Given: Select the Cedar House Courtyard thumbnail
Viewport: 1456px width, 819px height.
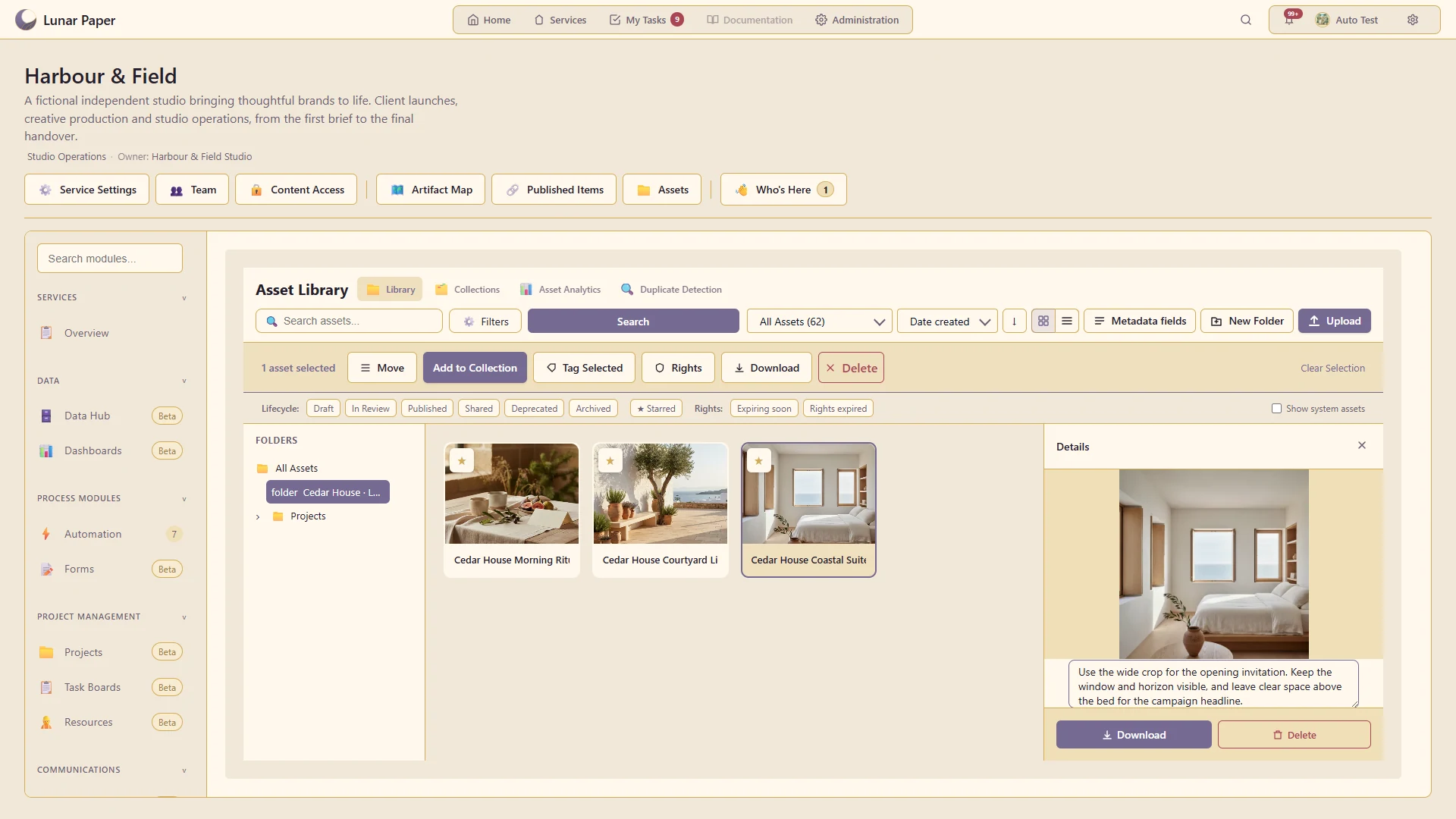Looking at the screenshot, I should 661,494.
